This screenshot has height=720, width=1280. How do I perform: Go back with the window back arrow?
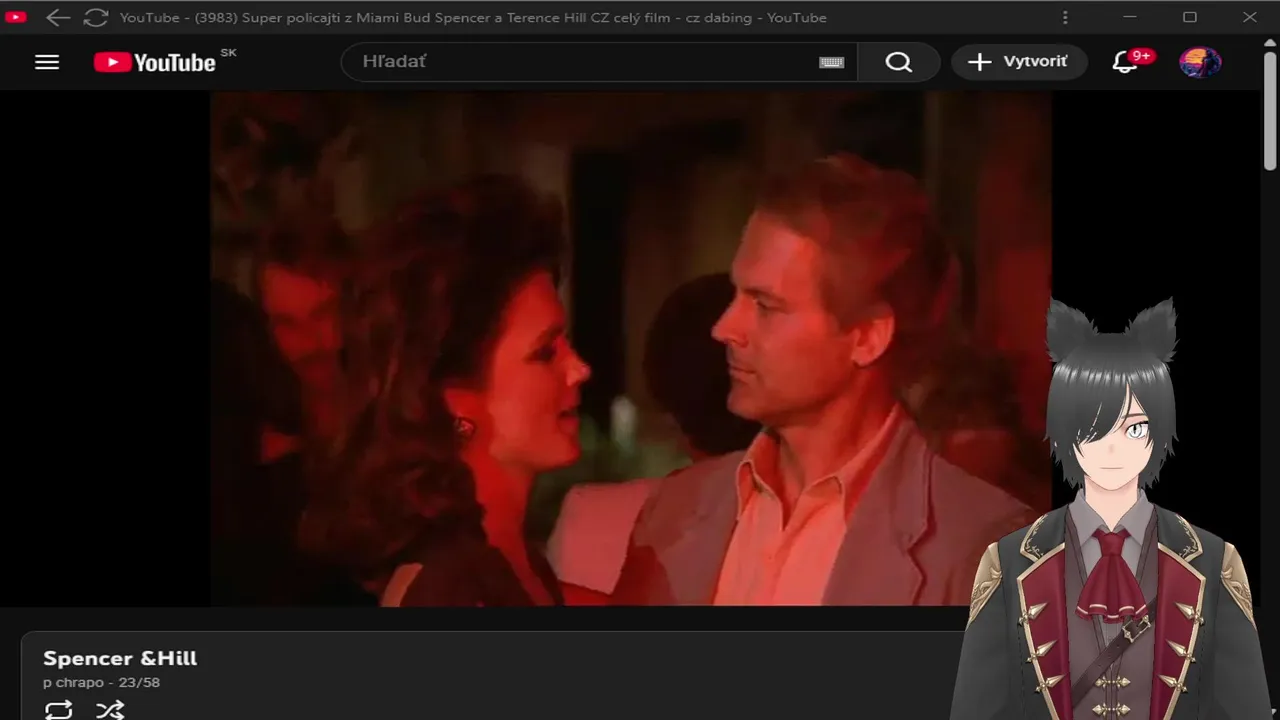click(57, 17)
